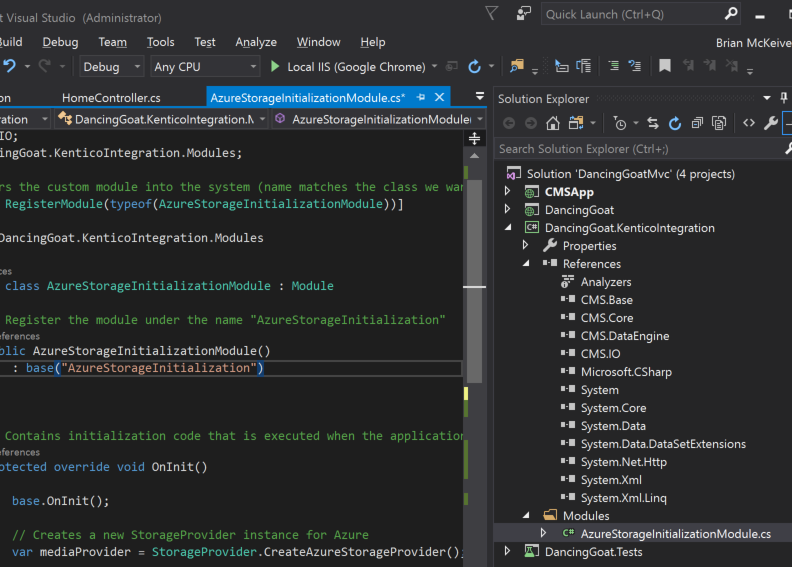Collapse the DancingGoat.KenticoIntegration project
Screen dimensions: 792x567
pos(508,228)
